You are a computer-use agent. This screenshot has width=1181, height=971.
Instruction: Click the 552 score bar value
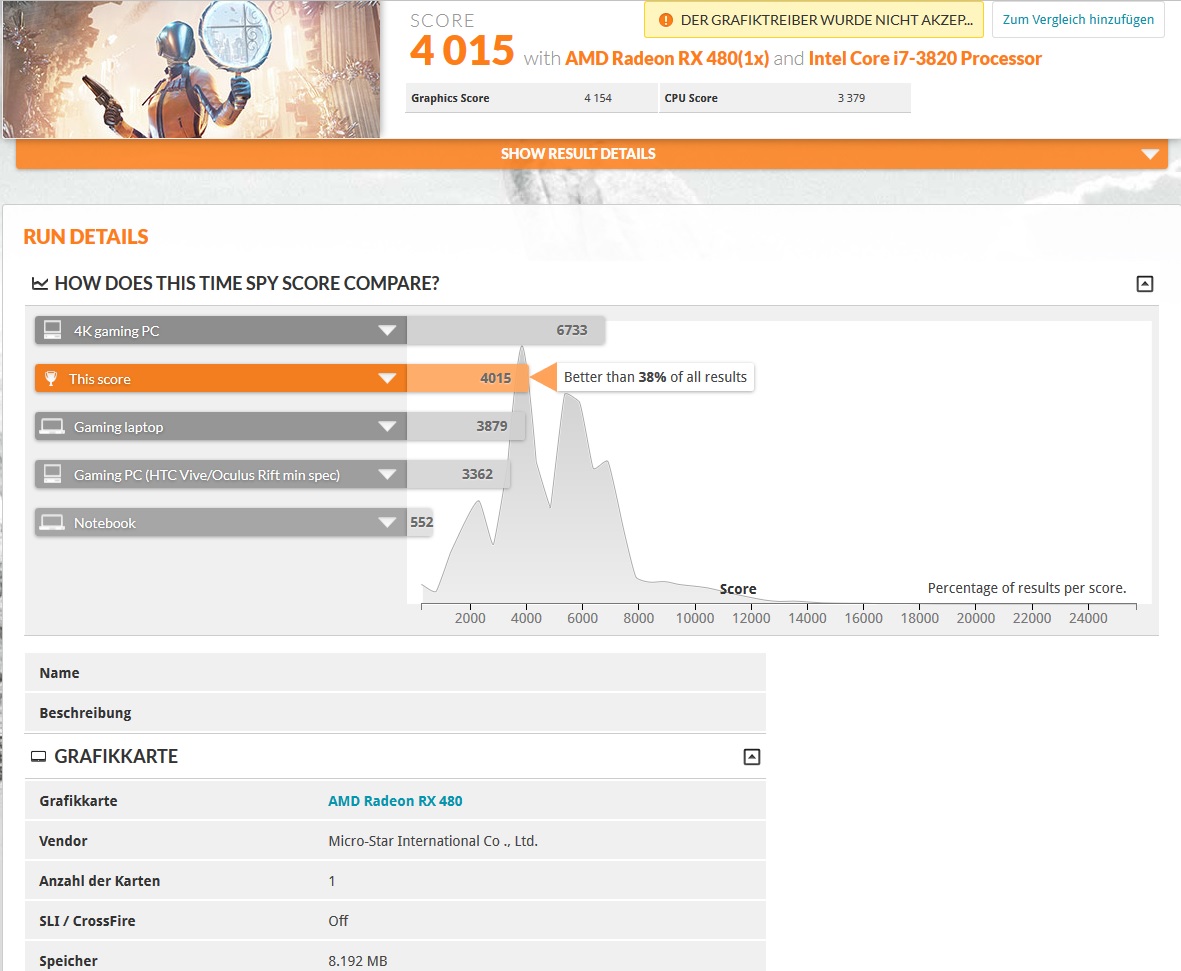pos(422,522)
